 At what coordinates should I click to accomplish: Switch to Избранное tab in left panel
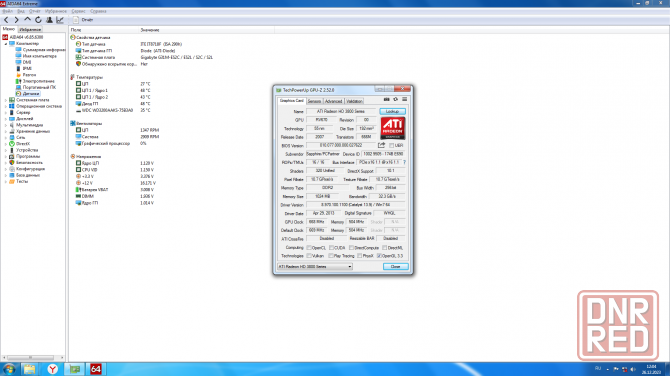30,29
